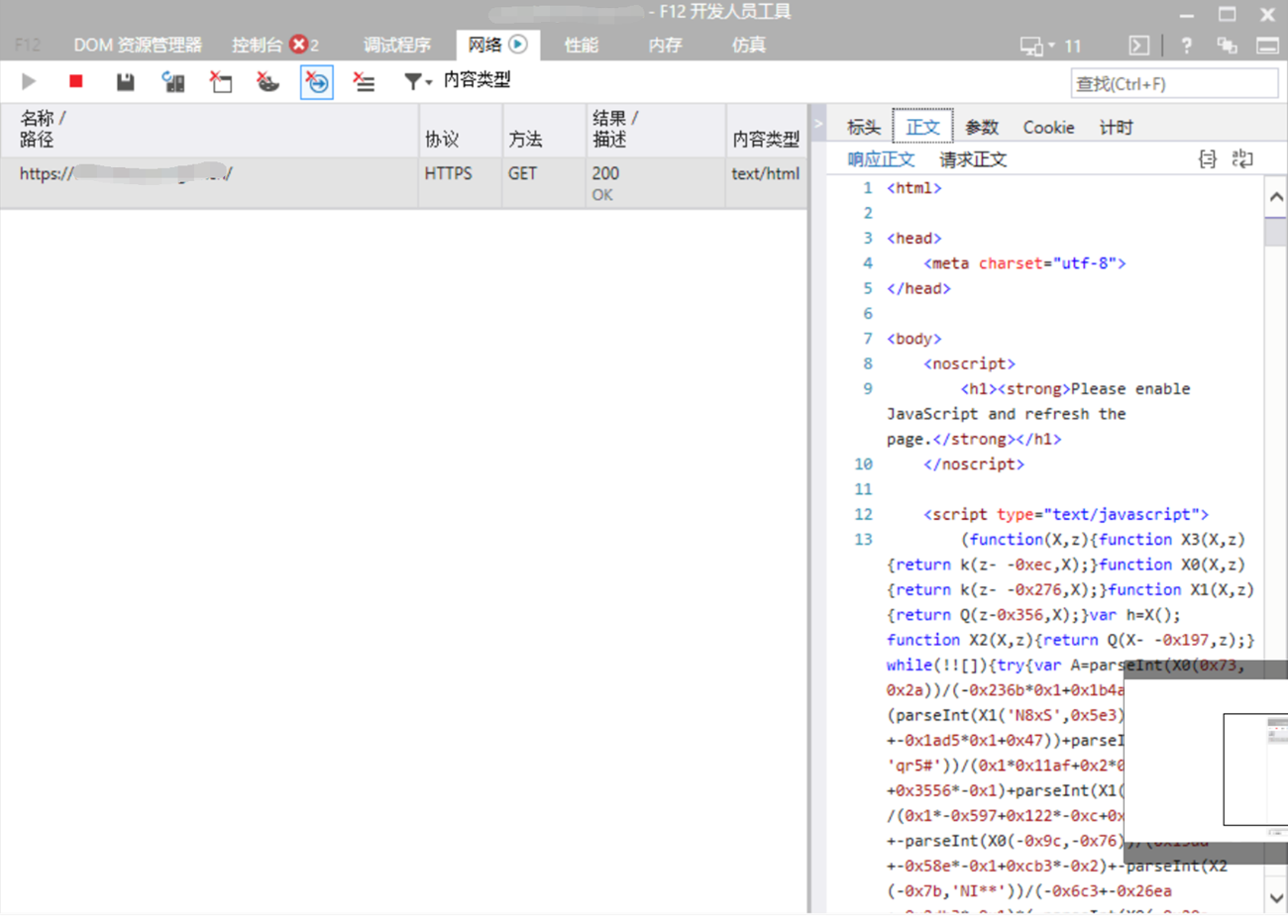1288x924 pixels.
Task: Switch to the 调试程序 tab
Action: 396,46
